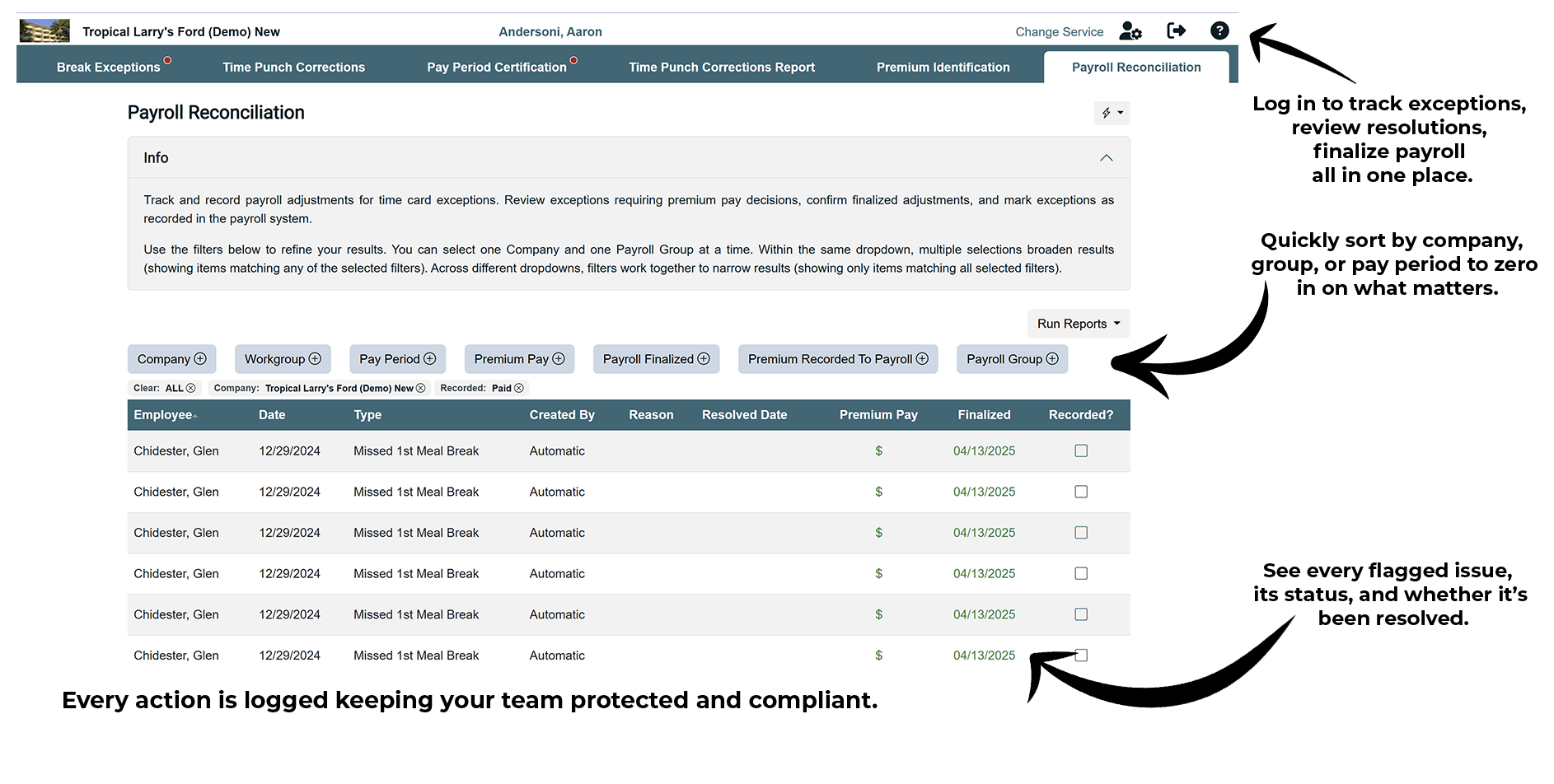Click plus icon on Payroll Group filter
The width and height of the screenshot is (1554, 784).
(x=1052, y=359)
